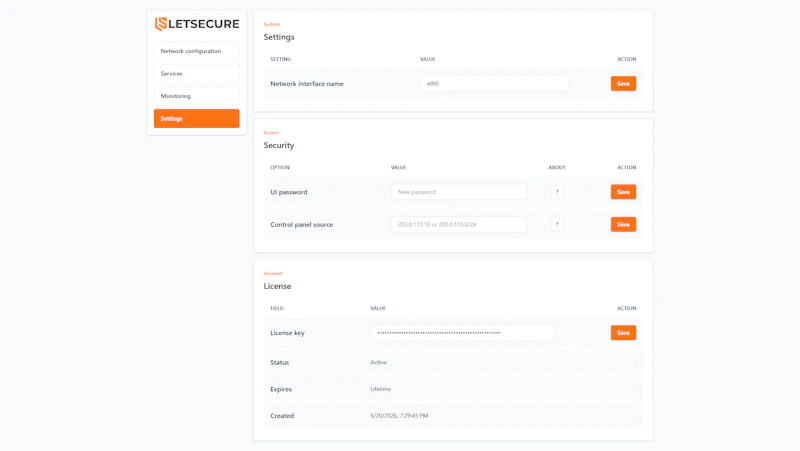Click the License key label

tap(287, 333)
